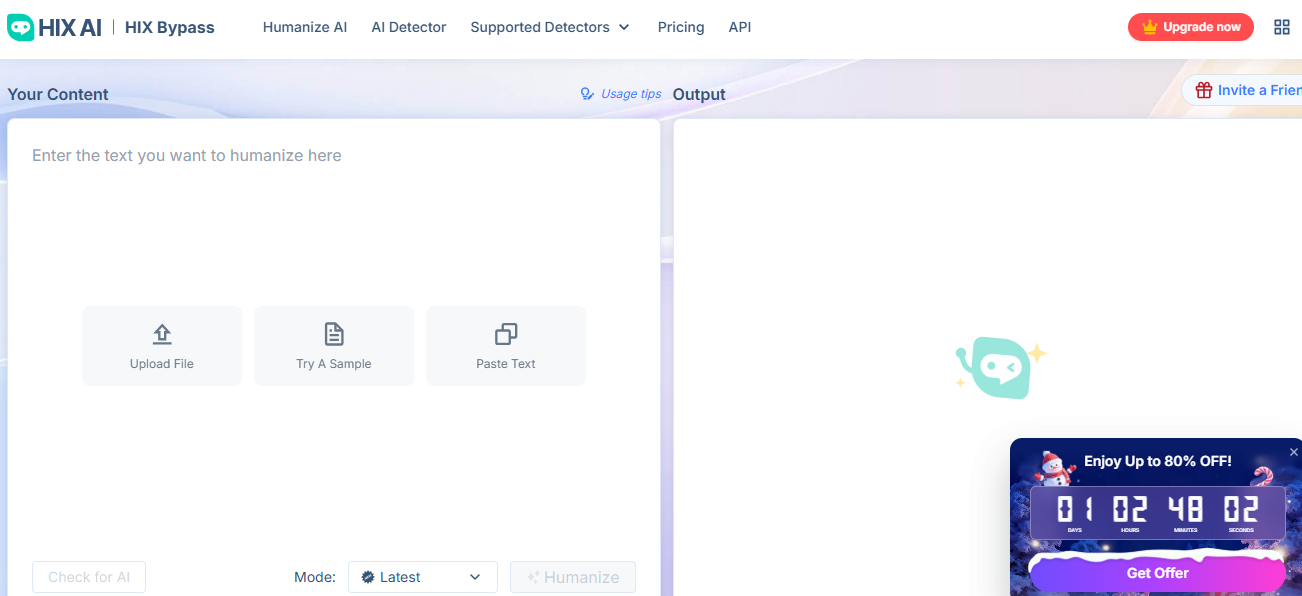Viewport: 1302px width, 596px height.
Task: Click the Output heading
Action: [x=699, y=94]
